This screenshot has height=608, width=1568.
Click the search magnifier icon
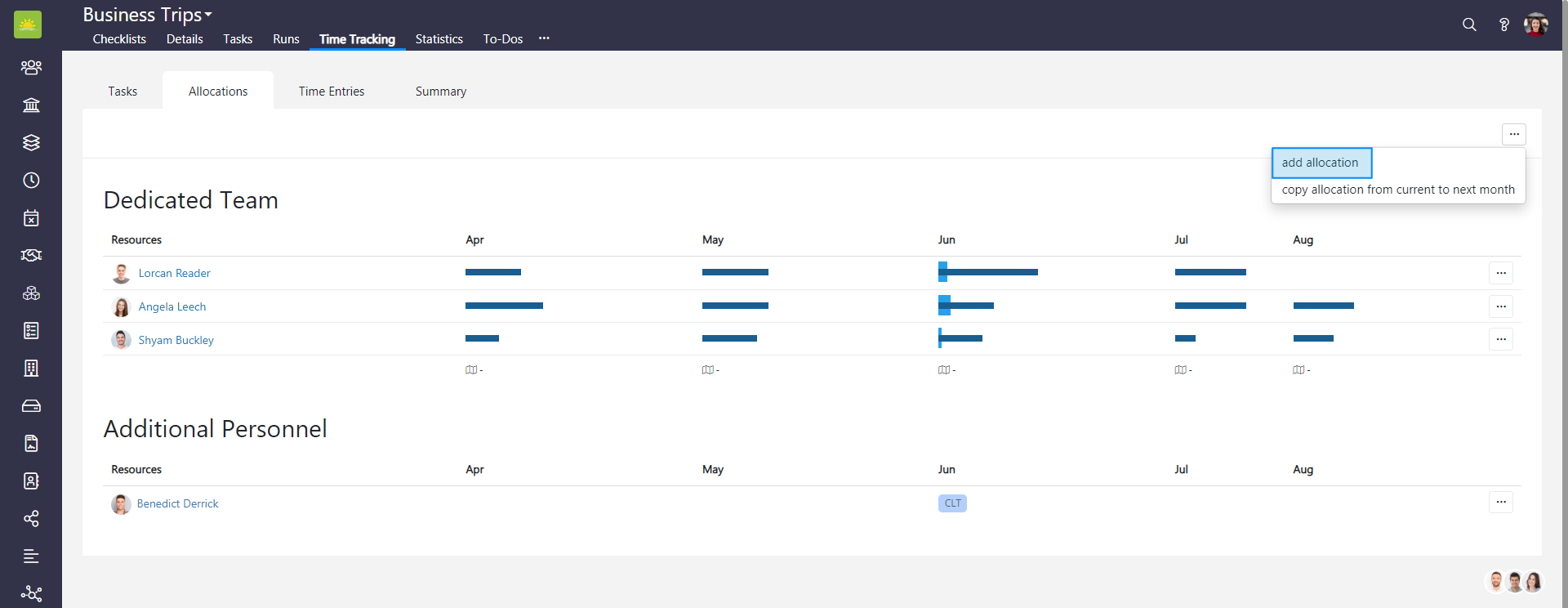1469,25
